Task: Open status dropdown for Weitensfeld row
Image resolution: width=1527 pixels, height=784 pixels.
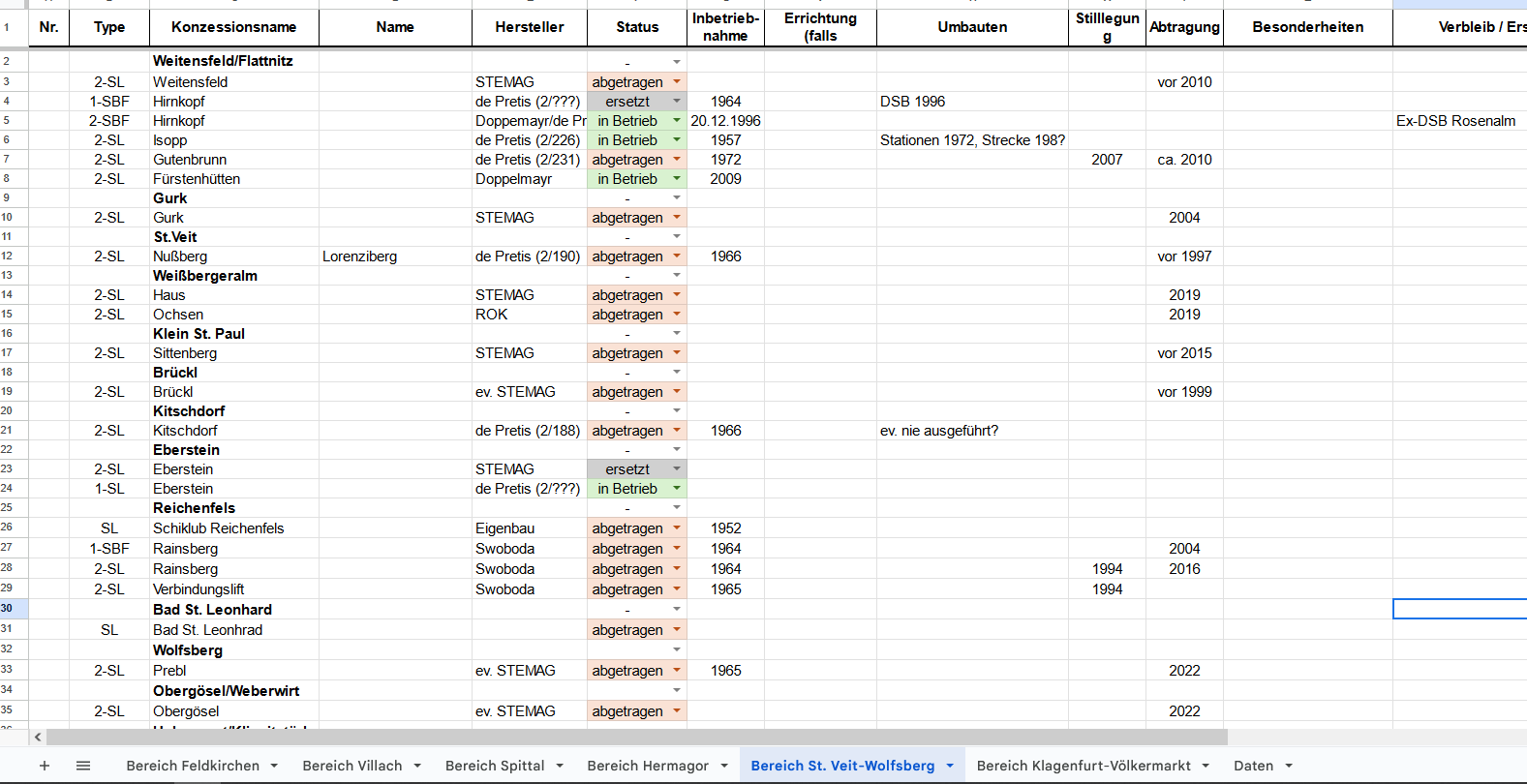Action: [x=677, y=82]
